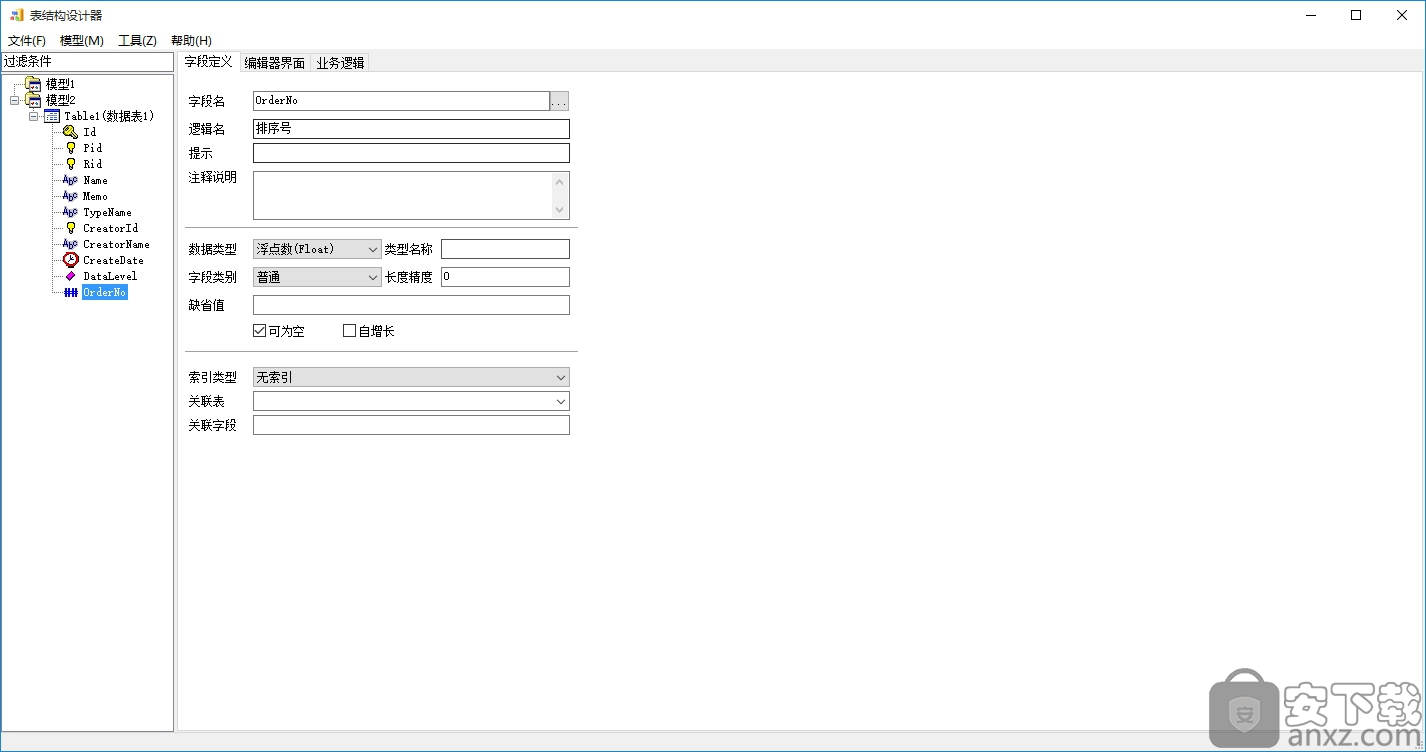The image size is (1426, 752).
Task: Click the 缺省值 input field
Action: coord(411,305)
